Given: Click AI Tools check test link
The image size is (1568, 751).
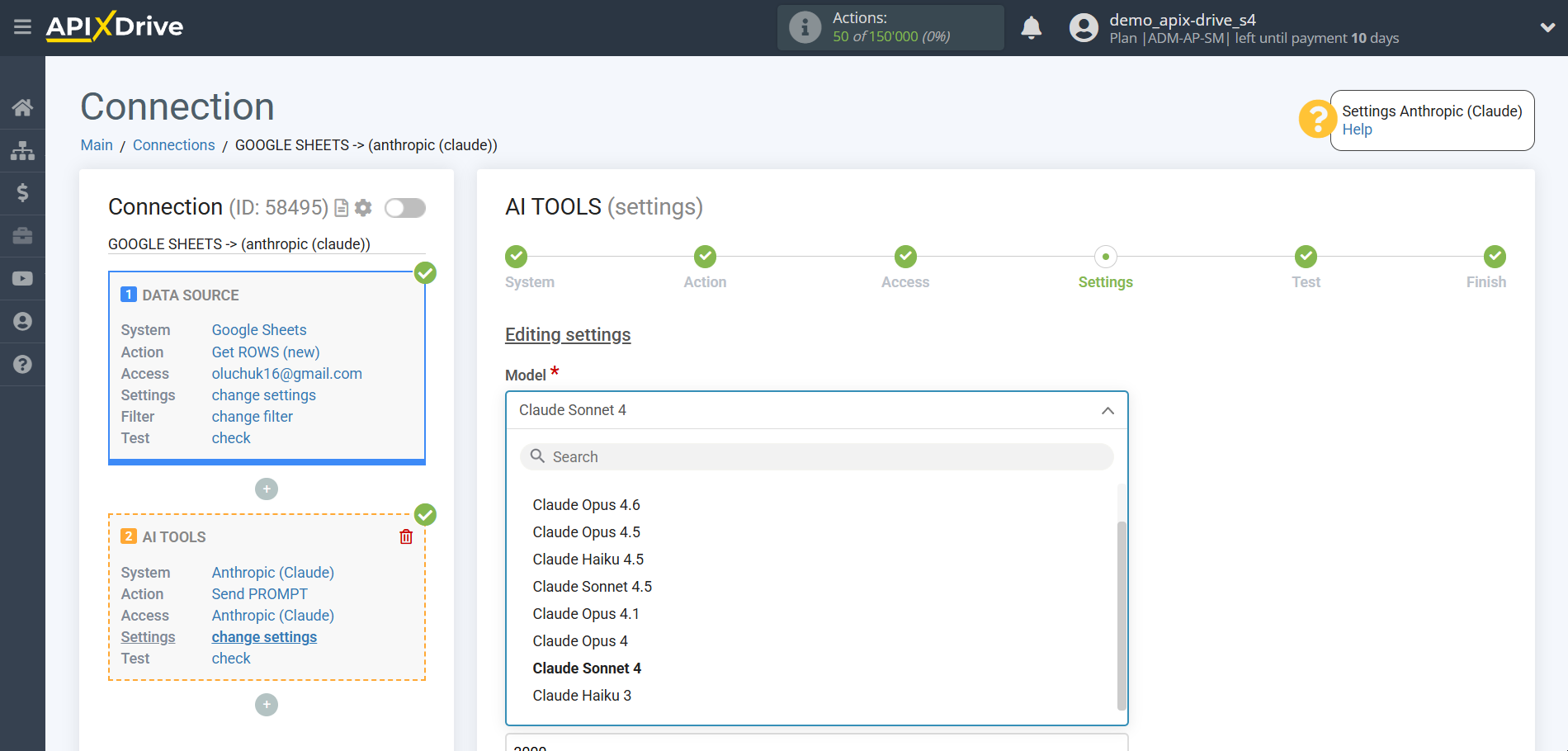Looking at the screenshot, I should click(x=231, y=659).
